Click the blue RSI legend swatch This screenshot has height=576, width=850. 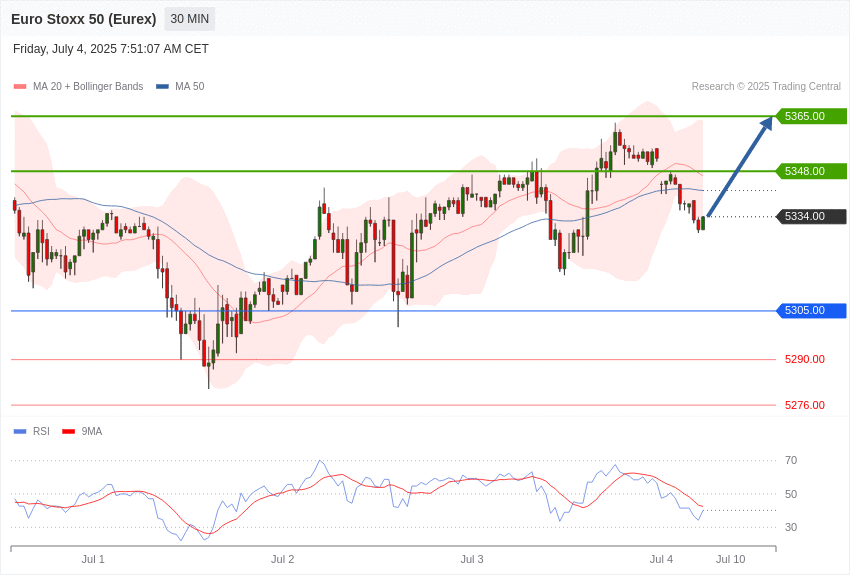pos(20,431)
